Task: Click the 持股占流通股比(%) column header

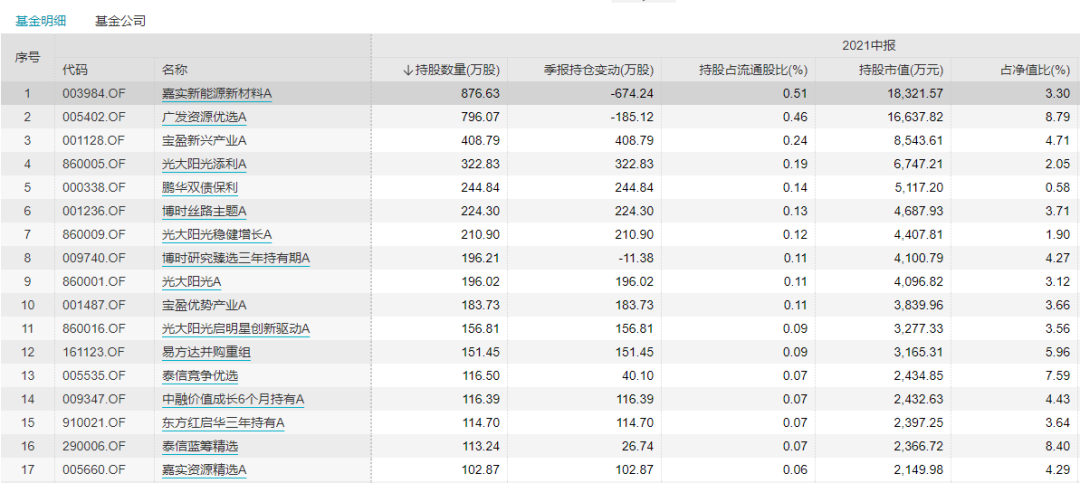Action: [x=752, y=70]
